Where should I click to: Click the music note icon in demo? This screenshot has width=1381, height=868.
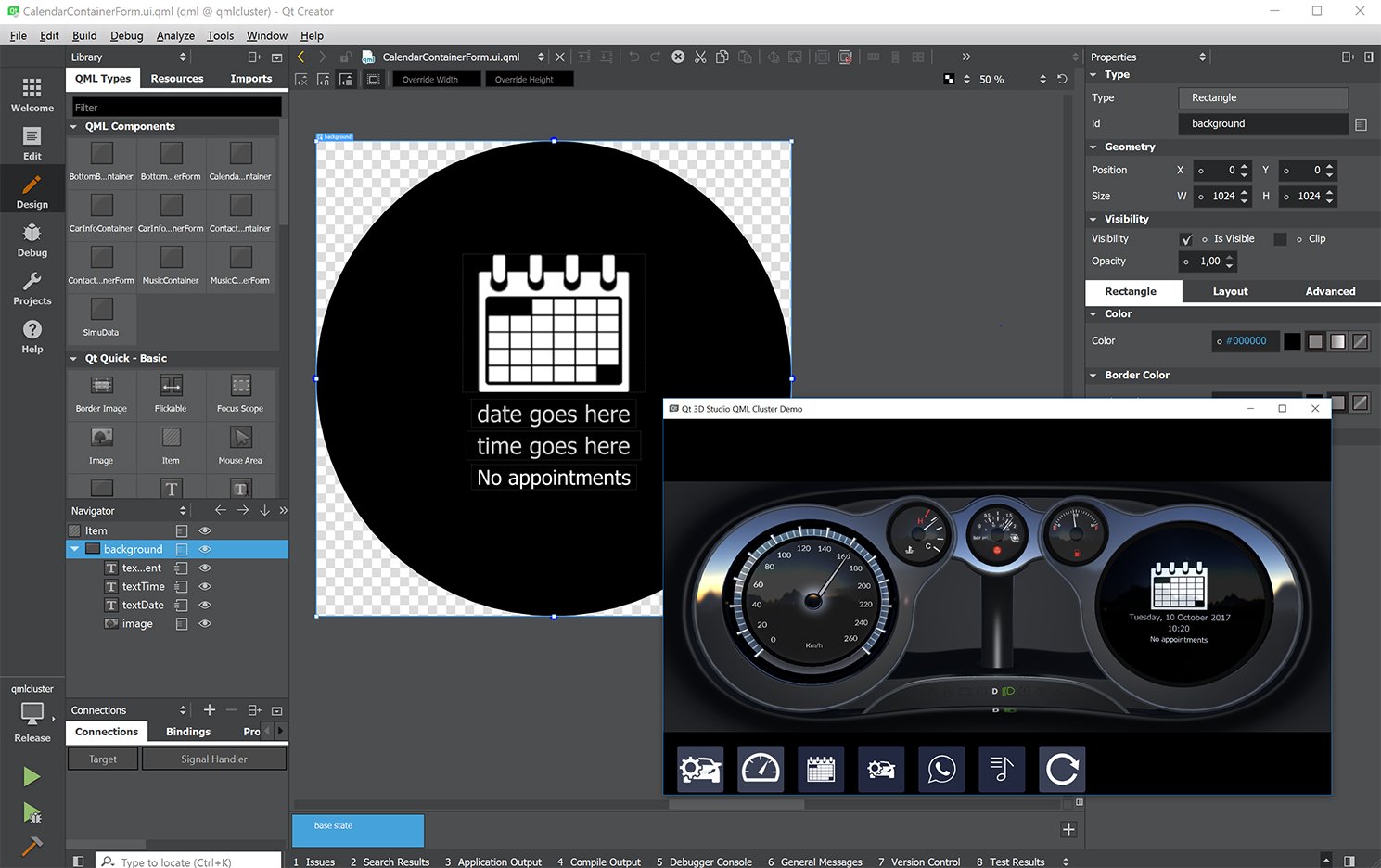[1002, 769]
